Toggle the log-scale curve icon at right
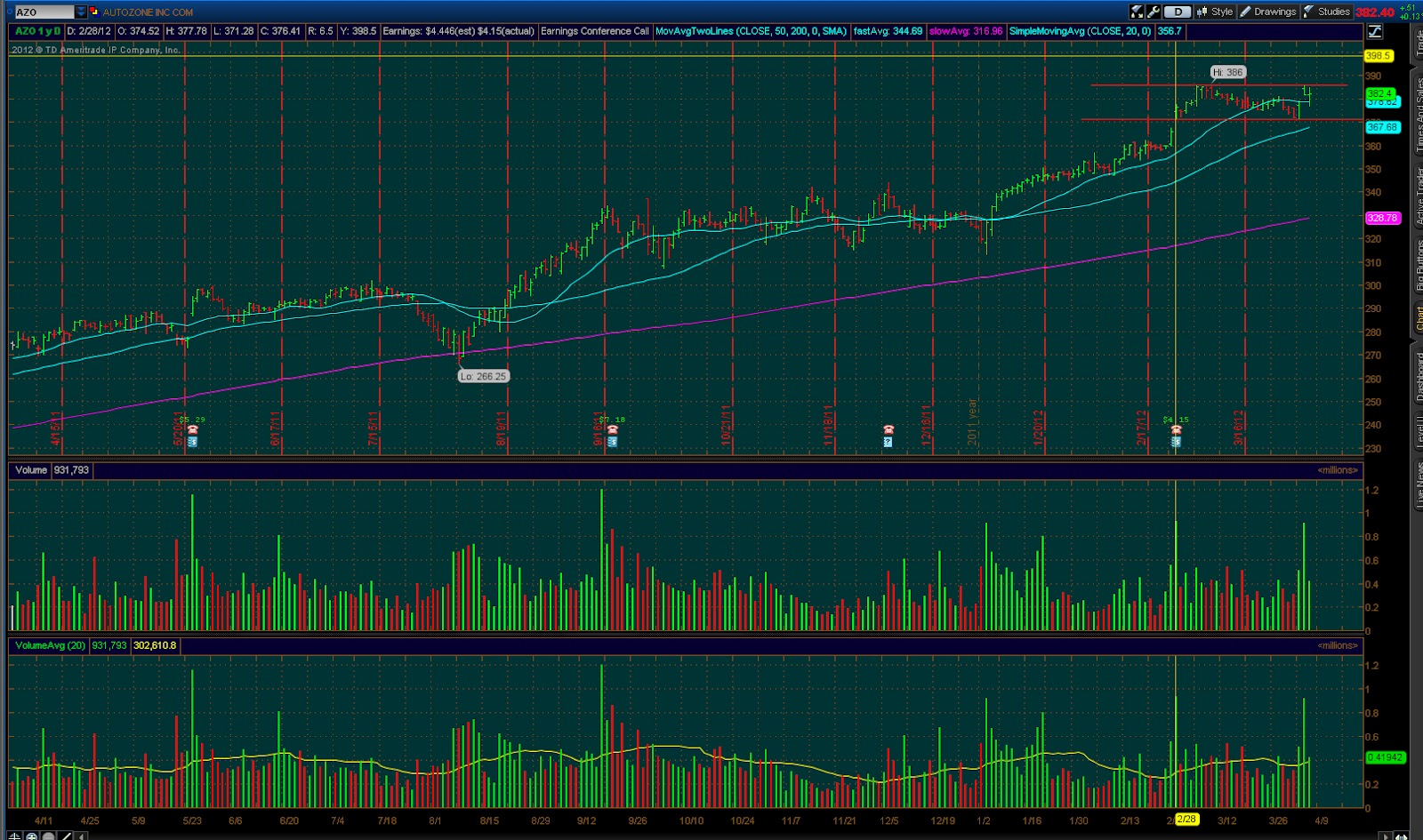The image size is (1423, 840). click(x=1375, y=31)
